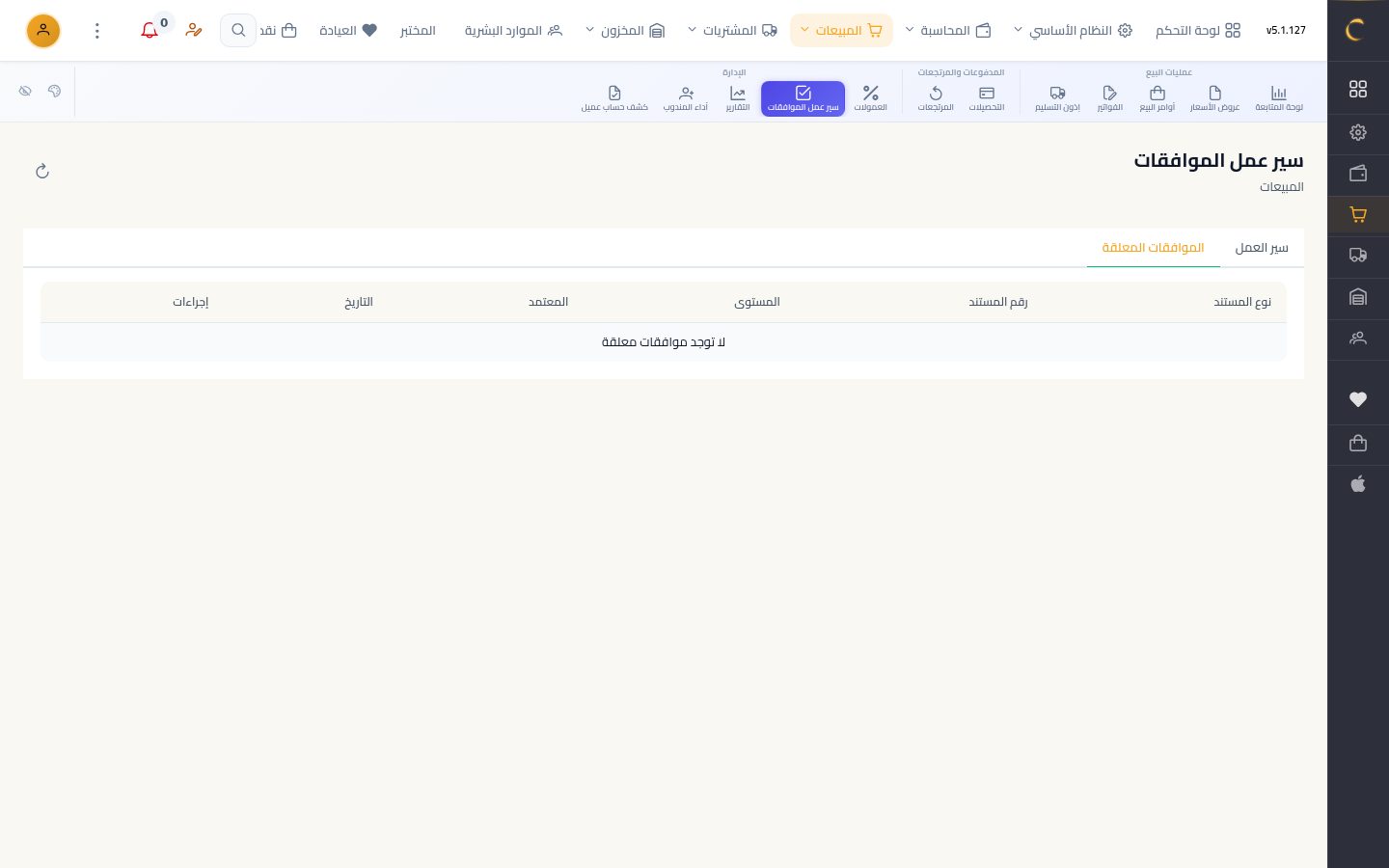Open the three-dot more options menu
Image resolution: width=1389 pixels, height=868 pixels.
point(96,31)
